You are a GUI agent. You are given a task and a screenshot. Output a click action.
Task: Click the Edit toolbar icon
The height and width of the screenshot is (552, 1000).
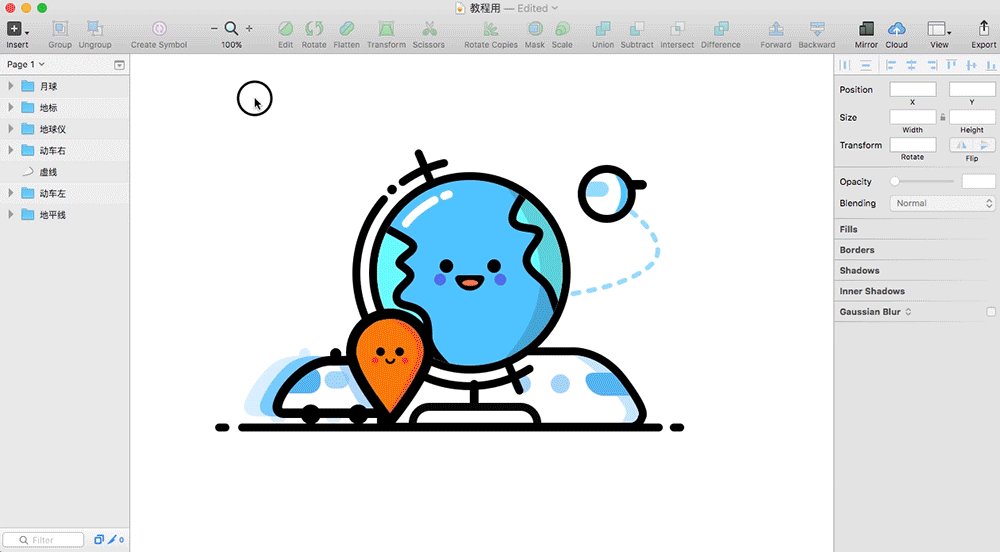(286, 29)
